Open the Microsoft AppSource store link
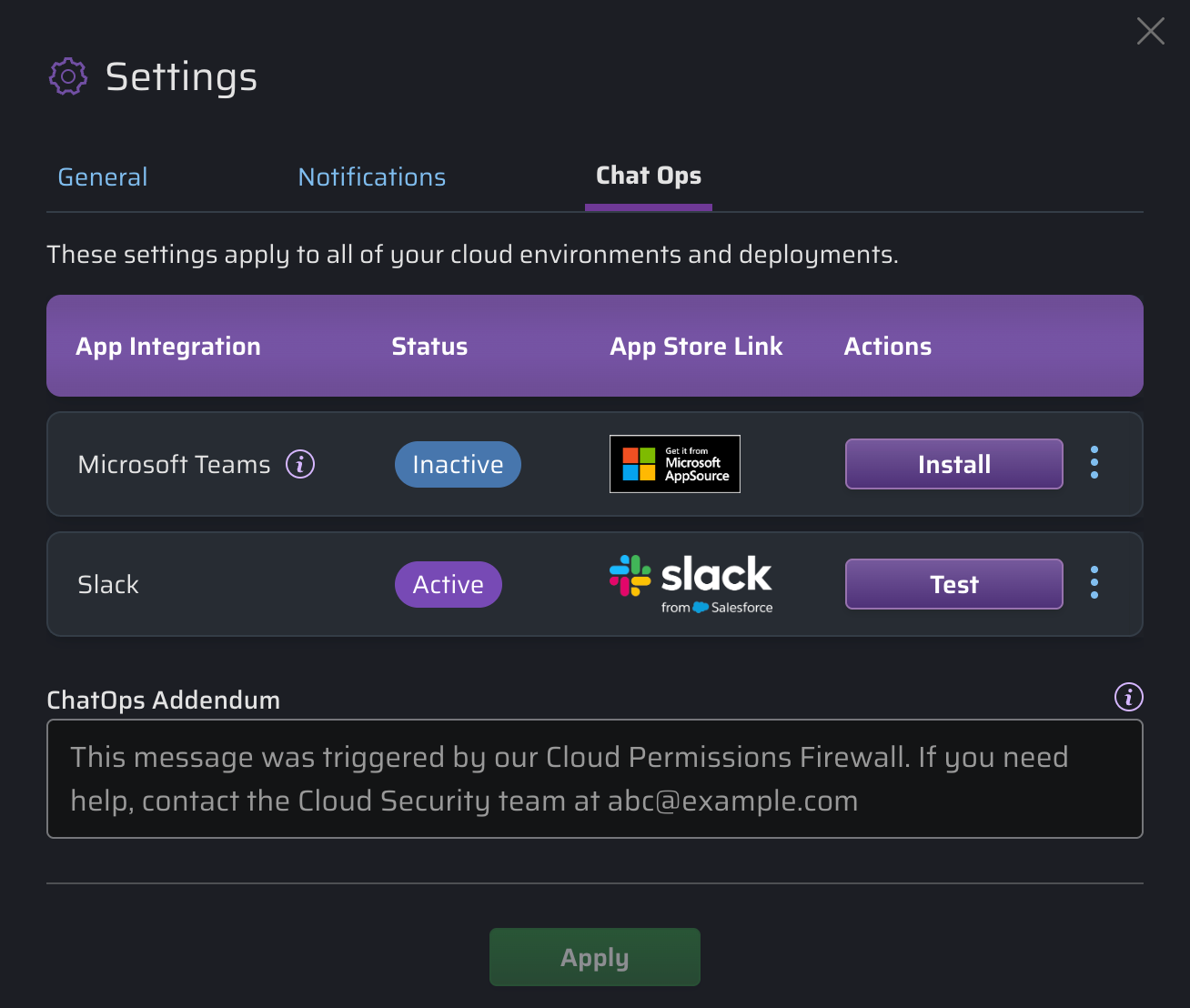The width and height of the screenshot is (1190, 1008). pos(674,464)
